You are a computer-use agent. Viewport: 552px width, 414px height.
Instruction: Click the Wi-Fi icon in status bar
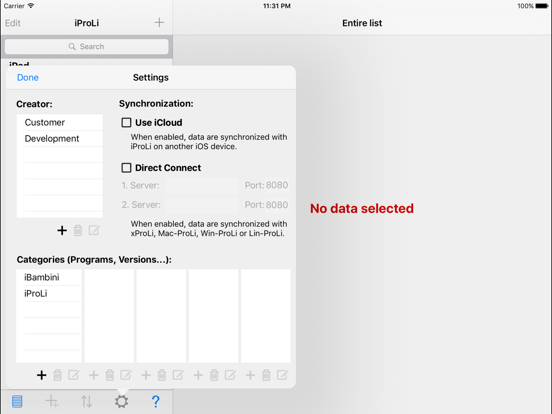[31, 6]
